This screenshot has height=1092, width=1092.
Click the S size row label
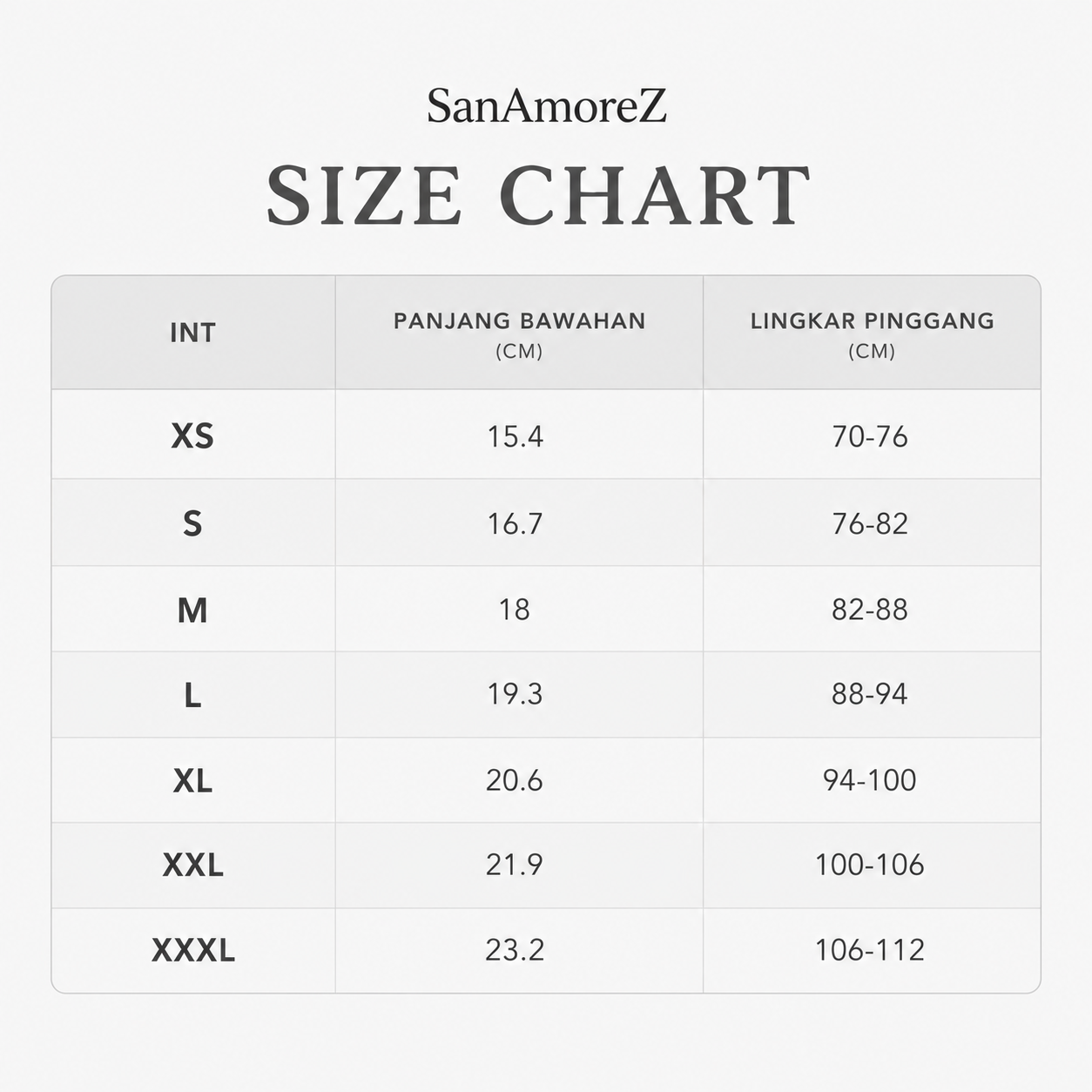[x=192, y=523]
